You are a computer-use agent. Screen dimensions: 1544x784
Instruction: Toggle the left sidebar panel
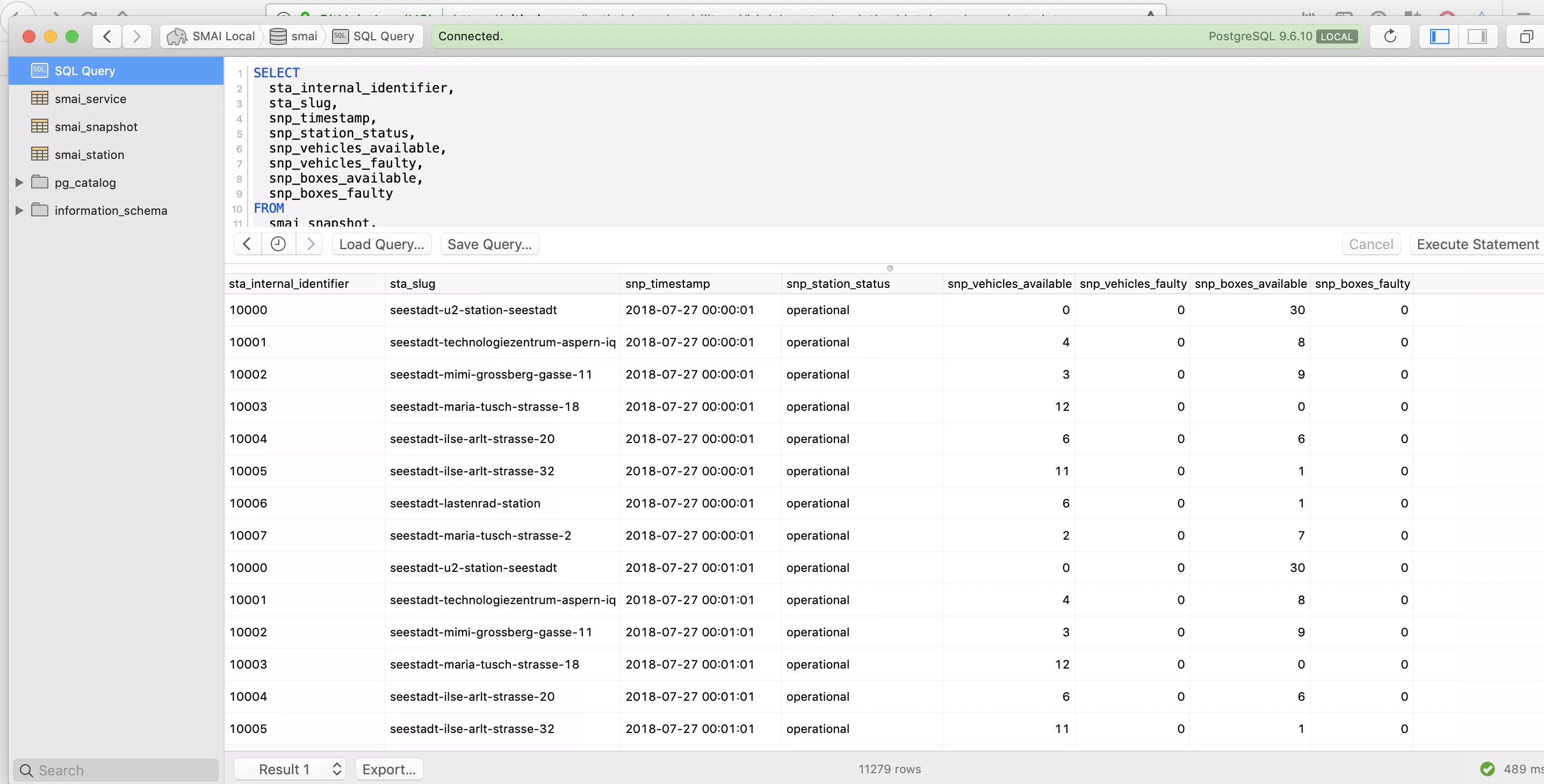tap(1438, 36)
